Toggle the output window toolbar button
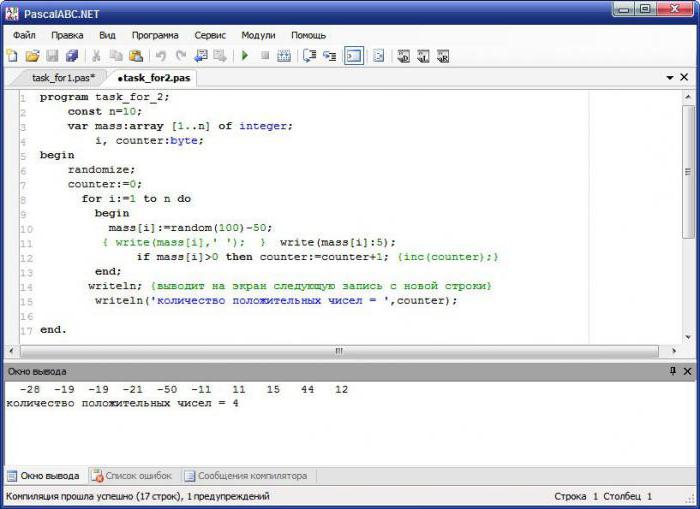The height and width of the screenshot is (509, 700). click(x=354, y=56)
